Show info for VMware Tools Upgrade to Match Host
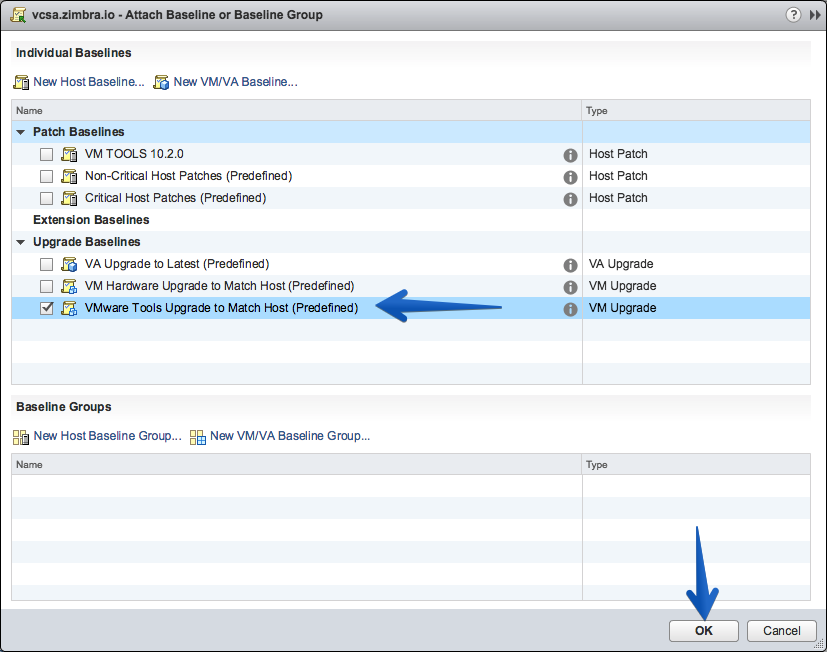Image resolution: width=827 pixels, height=652 pixels. point(570,310)
